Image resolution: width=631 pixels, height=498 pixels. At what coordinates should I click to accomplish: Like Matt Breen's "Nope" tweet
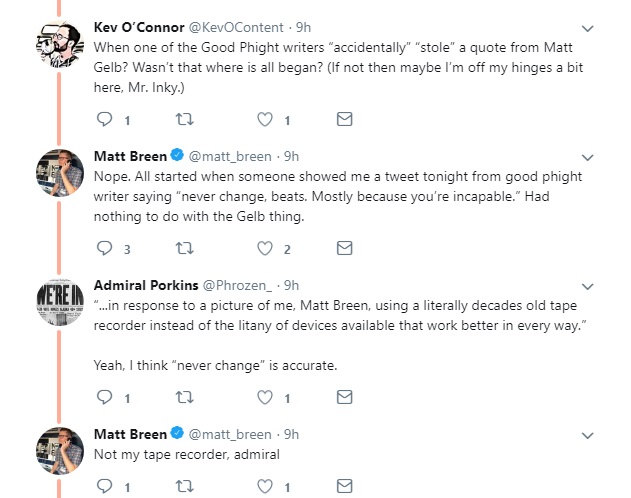point(265,248)
